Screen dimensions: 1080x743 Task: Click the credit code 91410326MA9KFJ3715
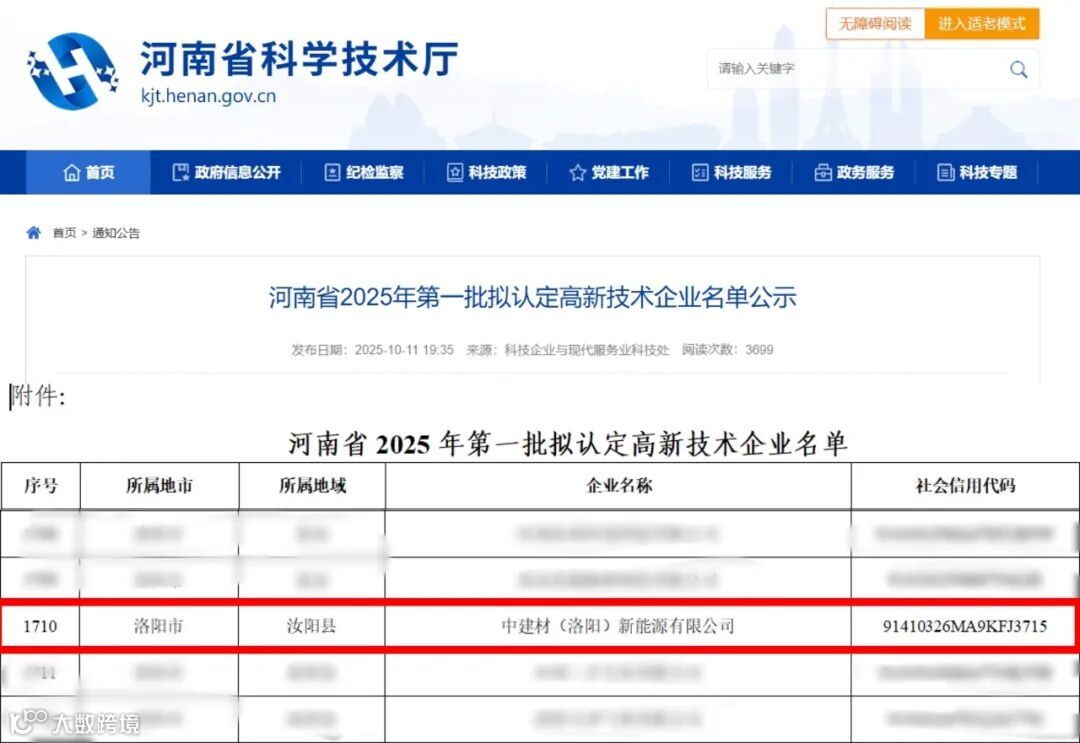coord(965,626)
